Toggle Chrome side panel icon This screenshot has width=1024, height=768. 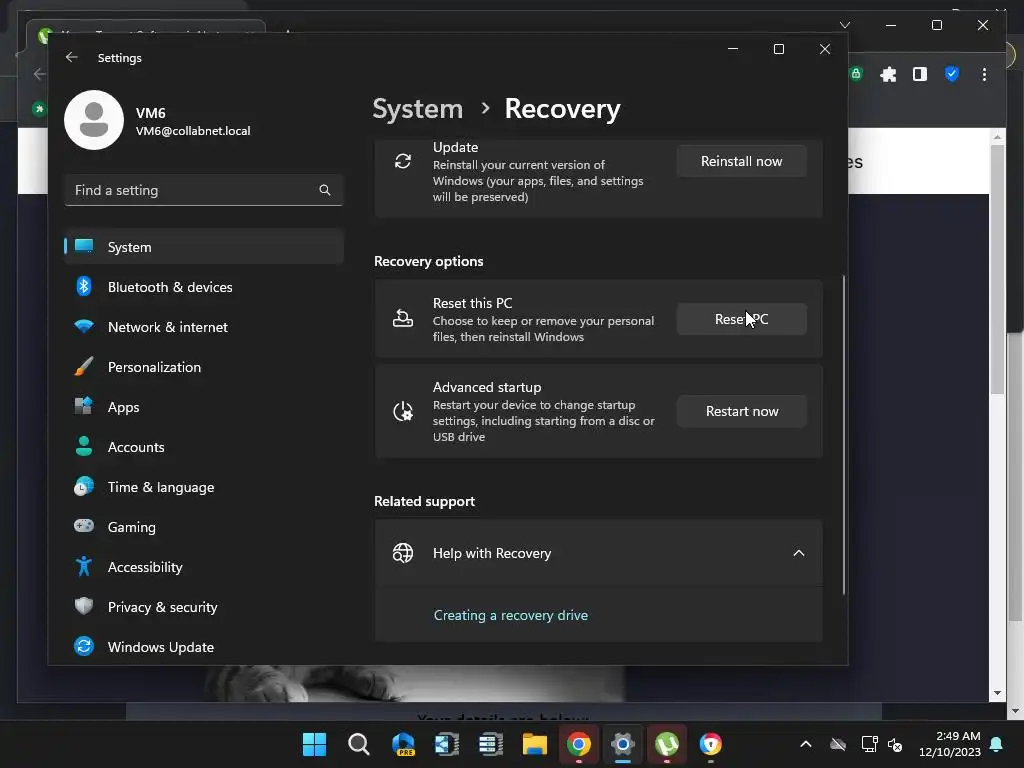920,74
